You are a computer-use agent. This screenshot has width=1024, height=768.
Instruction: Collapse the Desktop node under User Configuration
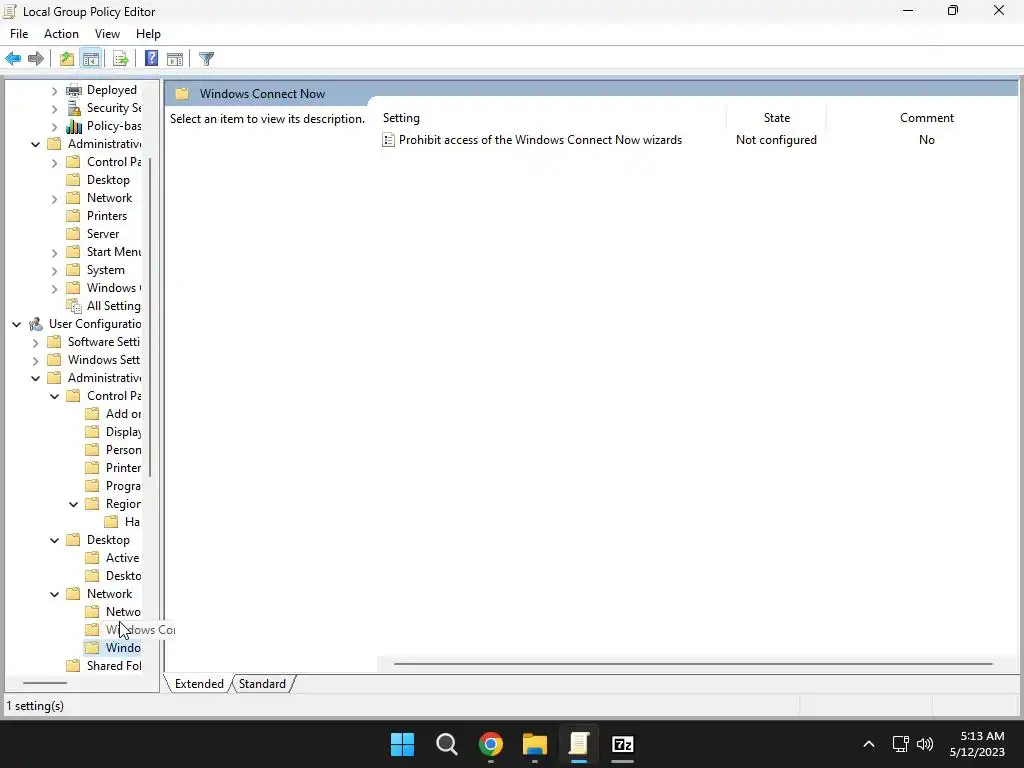click(x=54, y=540)
